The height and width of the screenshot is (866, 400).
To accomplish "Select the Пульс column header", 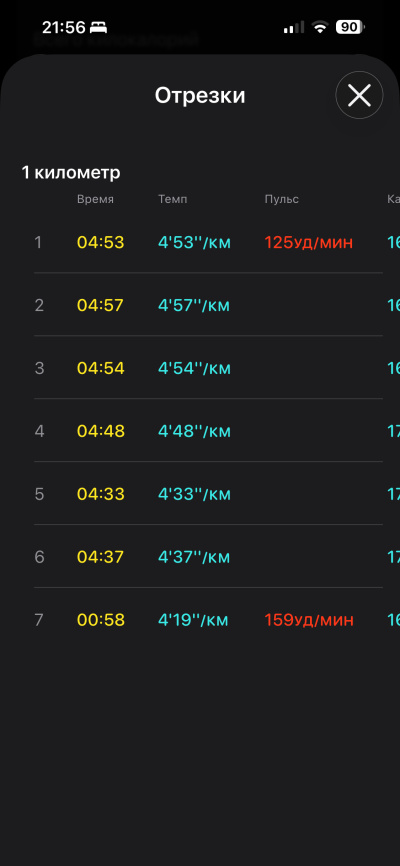I will coord(281,199).
